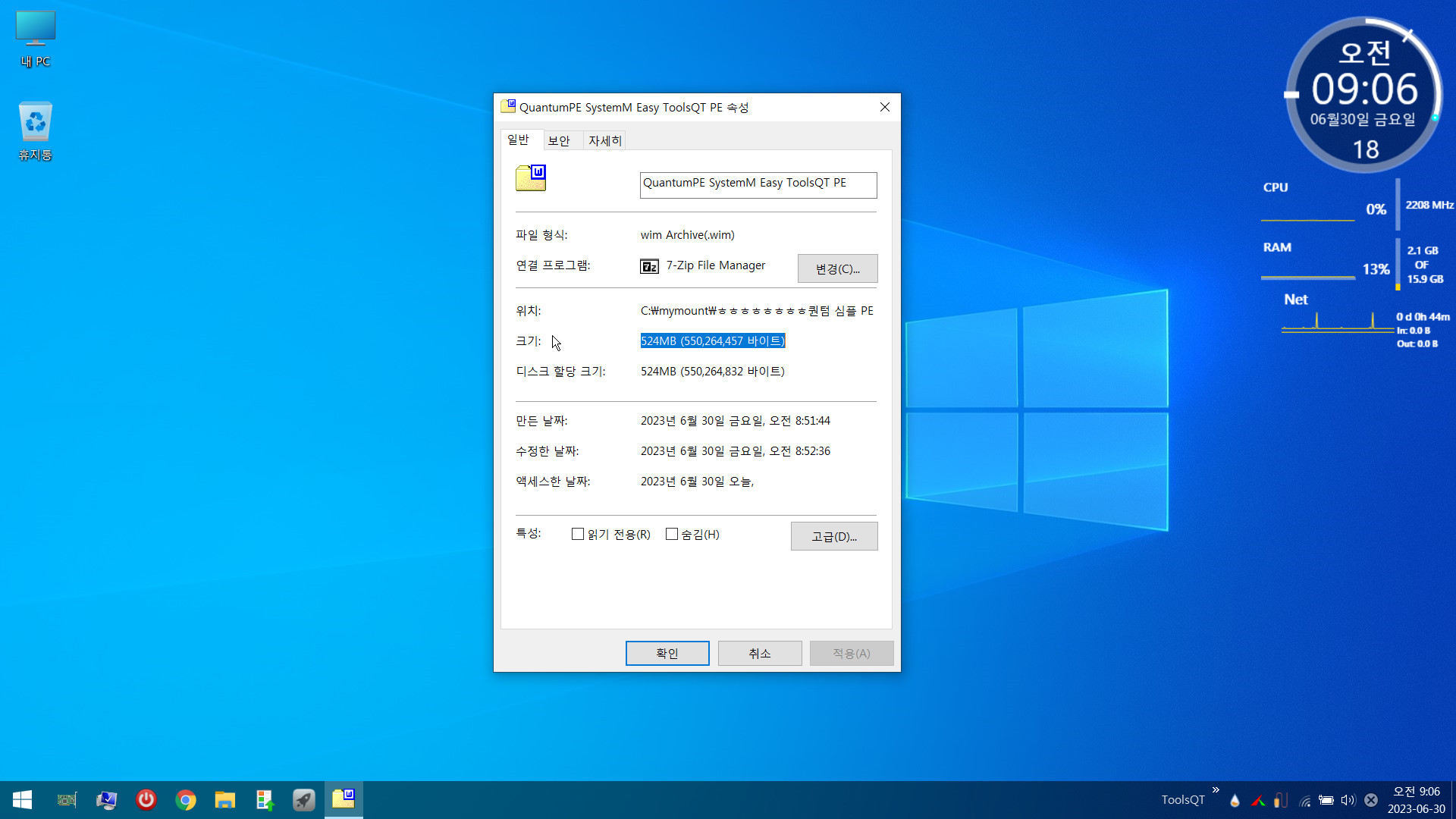
Task: Open the rocket launcher taskbar icon
Action: [304, 800]
